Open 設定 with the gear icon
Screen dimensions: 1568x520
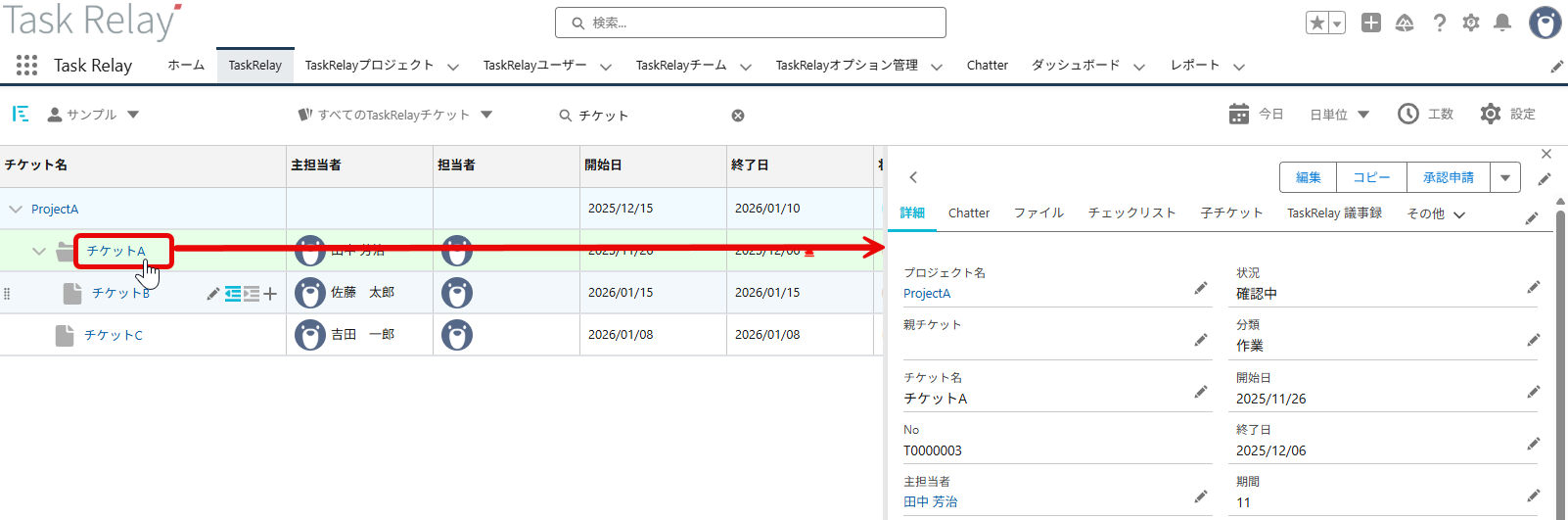click(1507, 115)
